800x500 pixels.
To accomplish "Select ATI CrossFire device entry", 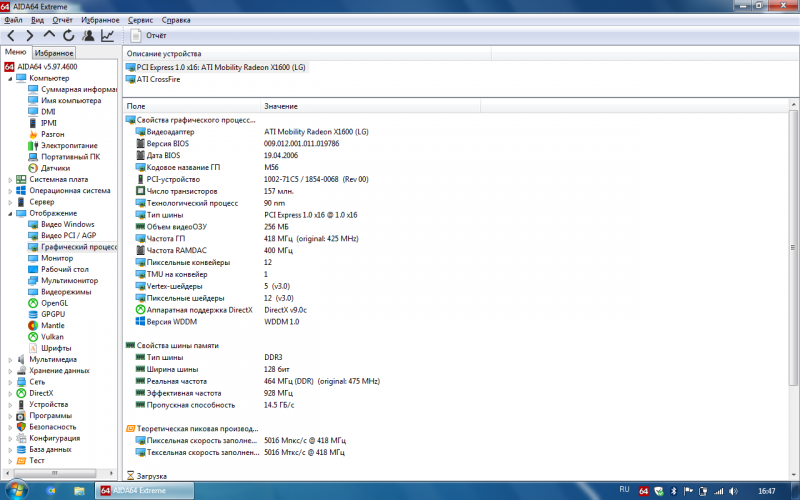I will tap(153, 79).
